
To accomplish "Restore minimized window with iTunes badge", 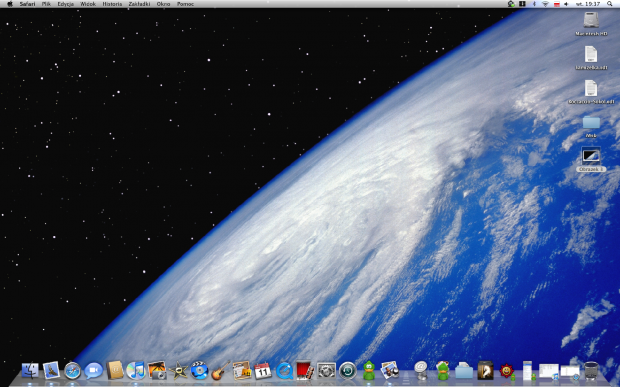I will point(549,371).
